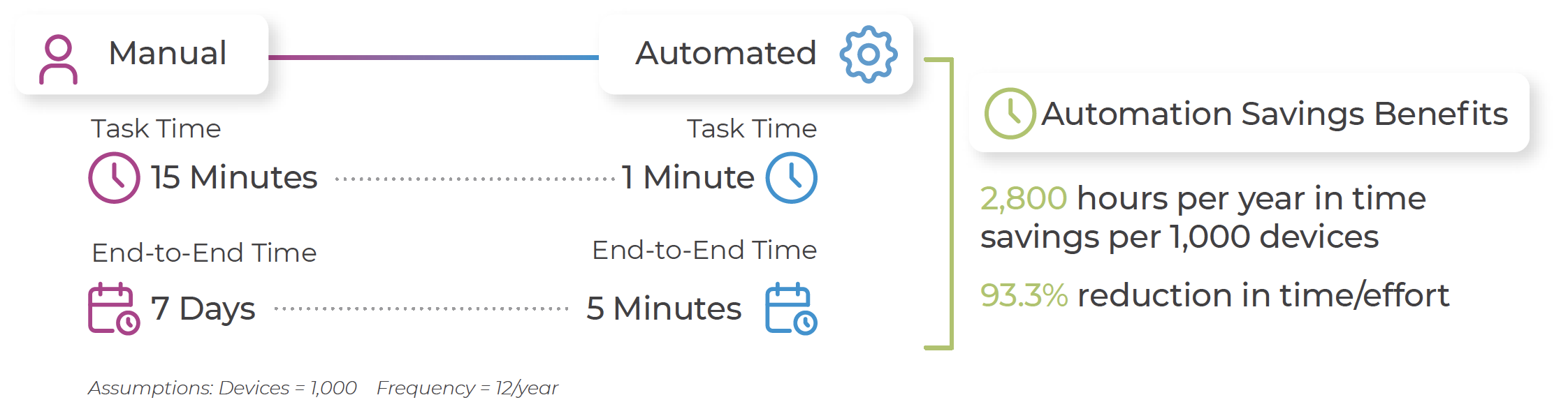The height and width of the screenshot is (409, 1568).
Task: Click the purple Manual person icon
Action: (x=58, y=59)
